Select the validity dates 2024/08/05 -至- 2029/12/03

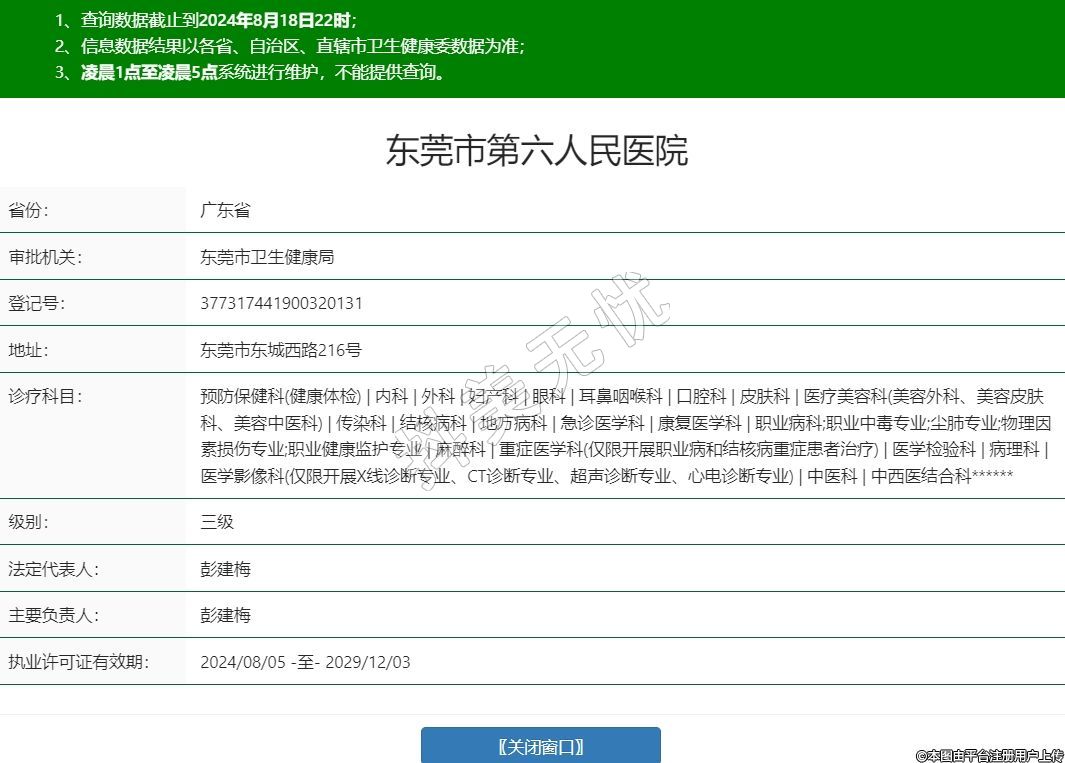pos(305,662)
